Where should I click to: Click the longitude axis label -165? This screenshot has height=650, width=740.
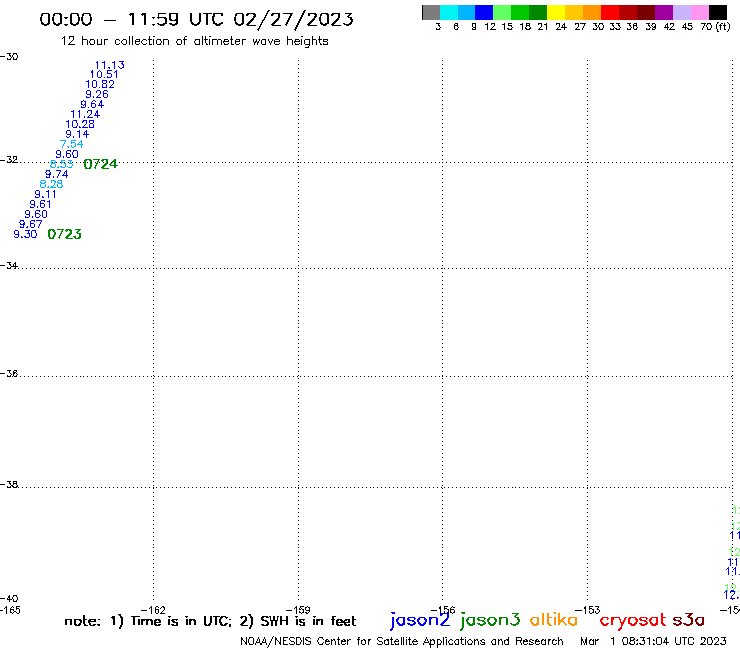coord(10,610)
